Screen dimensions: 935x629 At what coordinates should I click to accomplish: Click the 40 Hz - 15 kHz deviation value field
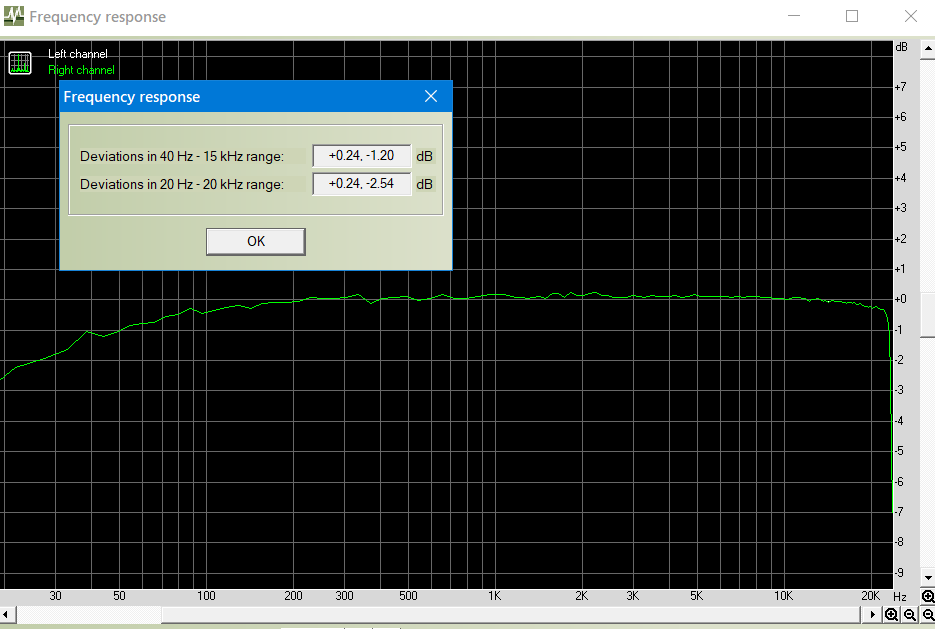[x=361, y=156]
